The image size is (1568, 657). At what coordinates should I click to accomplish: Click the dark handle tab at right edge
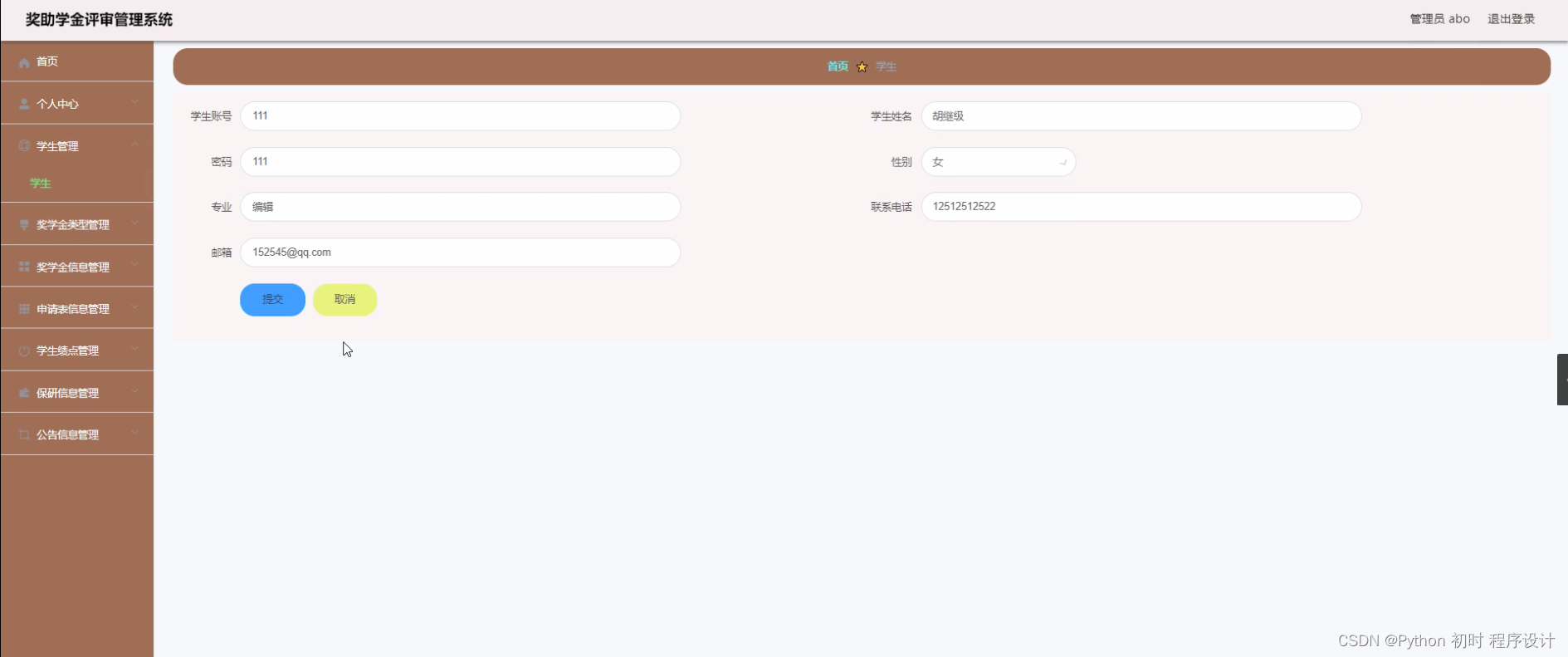(x=1562, y=380)
